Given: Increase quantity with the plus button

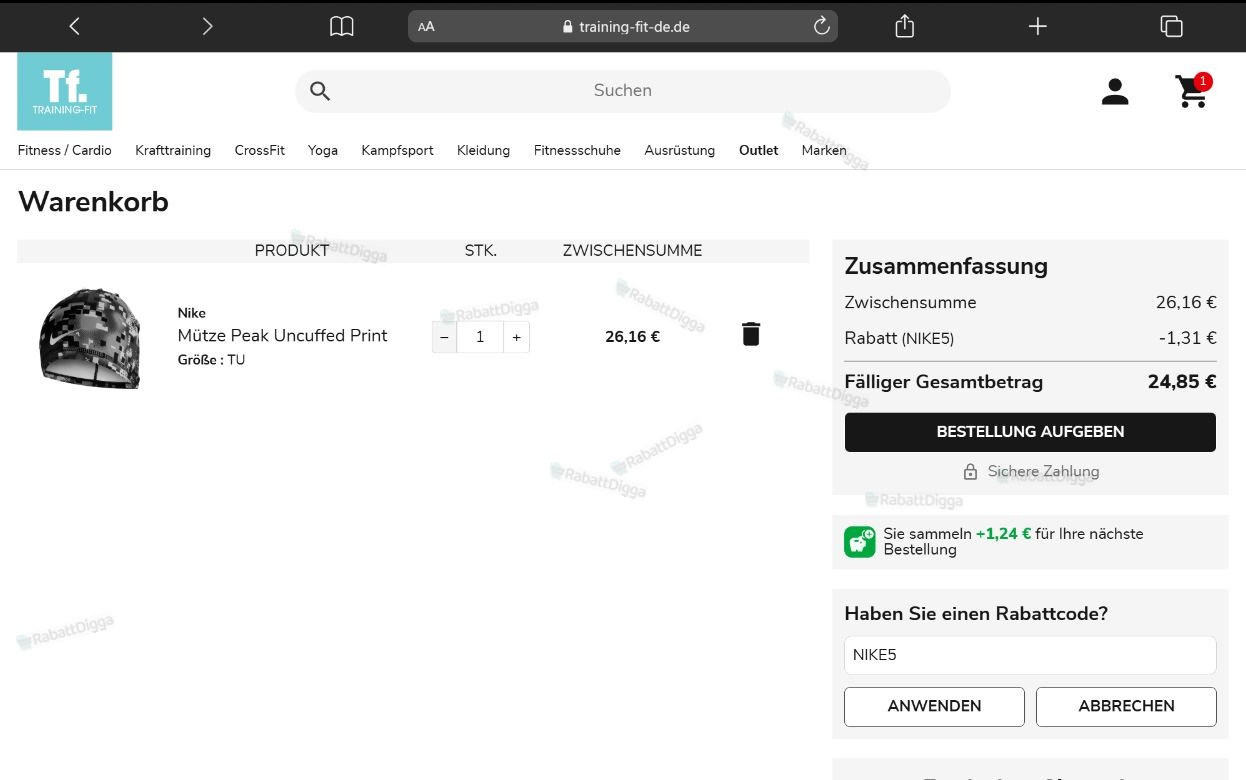Looking at the screenshot, I should pyautogui.click(x=516, y=337).
